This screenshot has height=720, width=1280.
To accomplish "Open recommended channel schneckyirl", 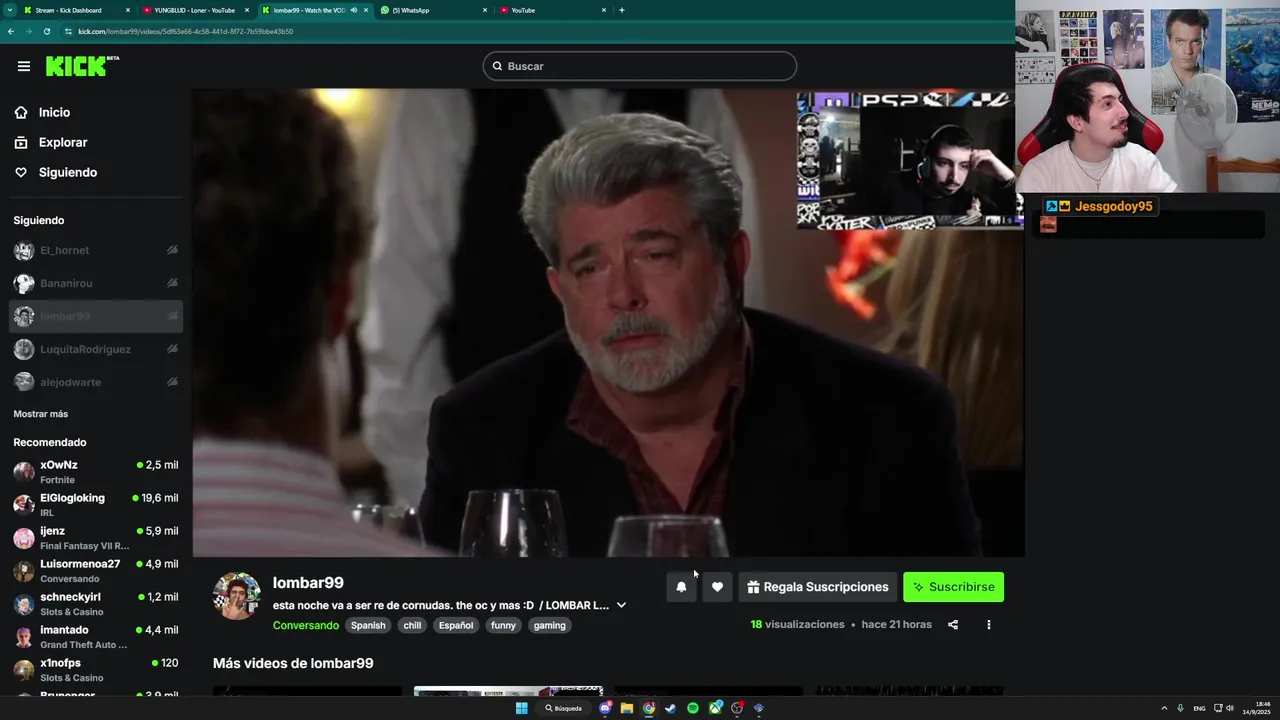I will [x=95, y=604].
